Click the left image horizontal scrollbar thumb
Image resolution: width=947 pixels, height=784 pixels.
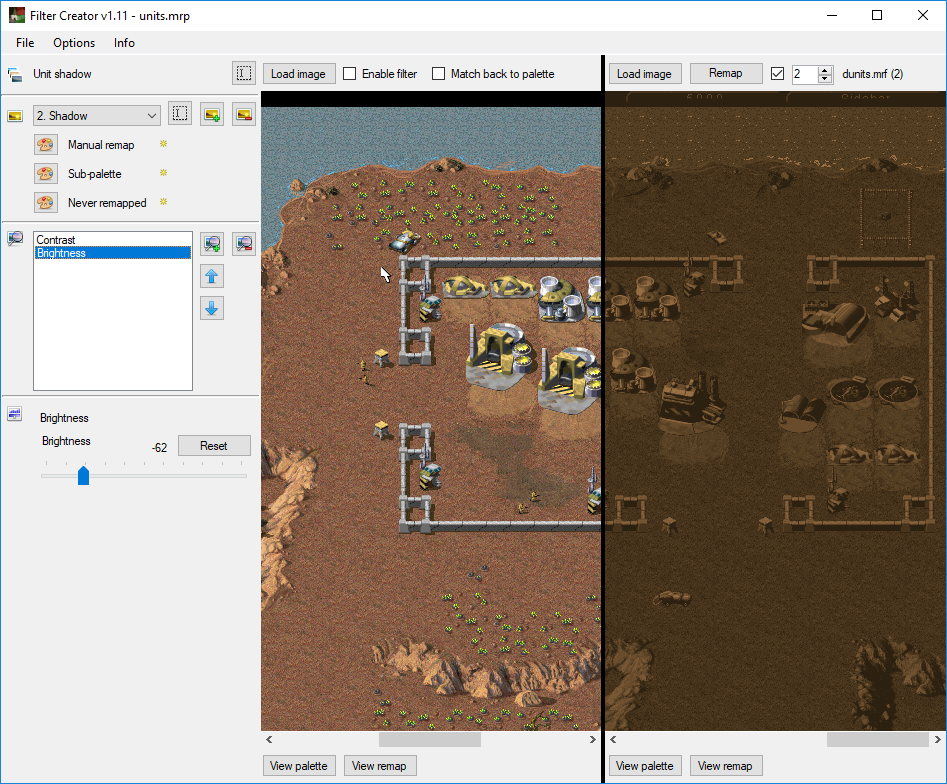429,739
